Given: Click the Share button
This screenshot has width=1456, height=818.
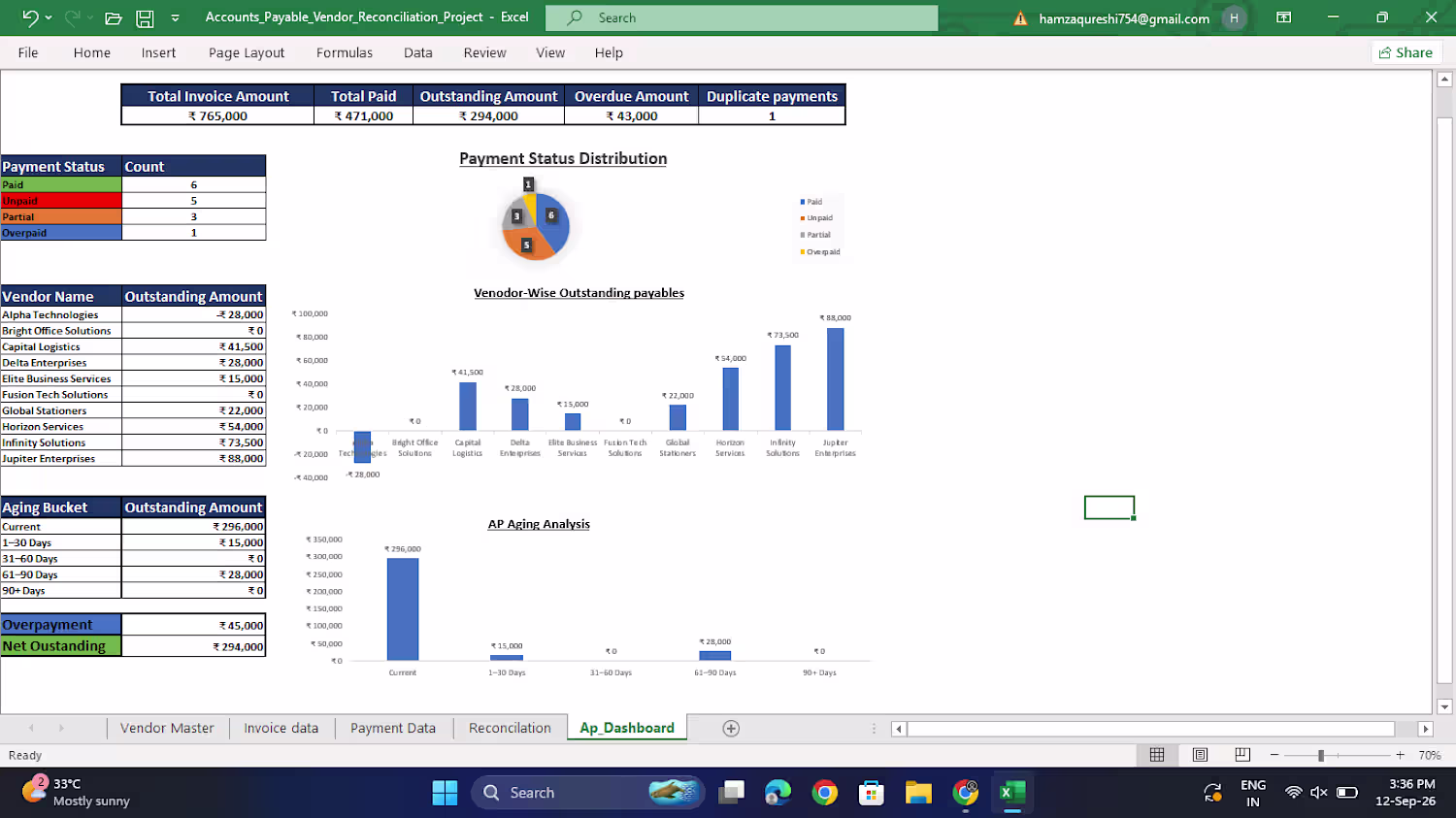Looking at the screenshot, I should [x=1406, y=52].
